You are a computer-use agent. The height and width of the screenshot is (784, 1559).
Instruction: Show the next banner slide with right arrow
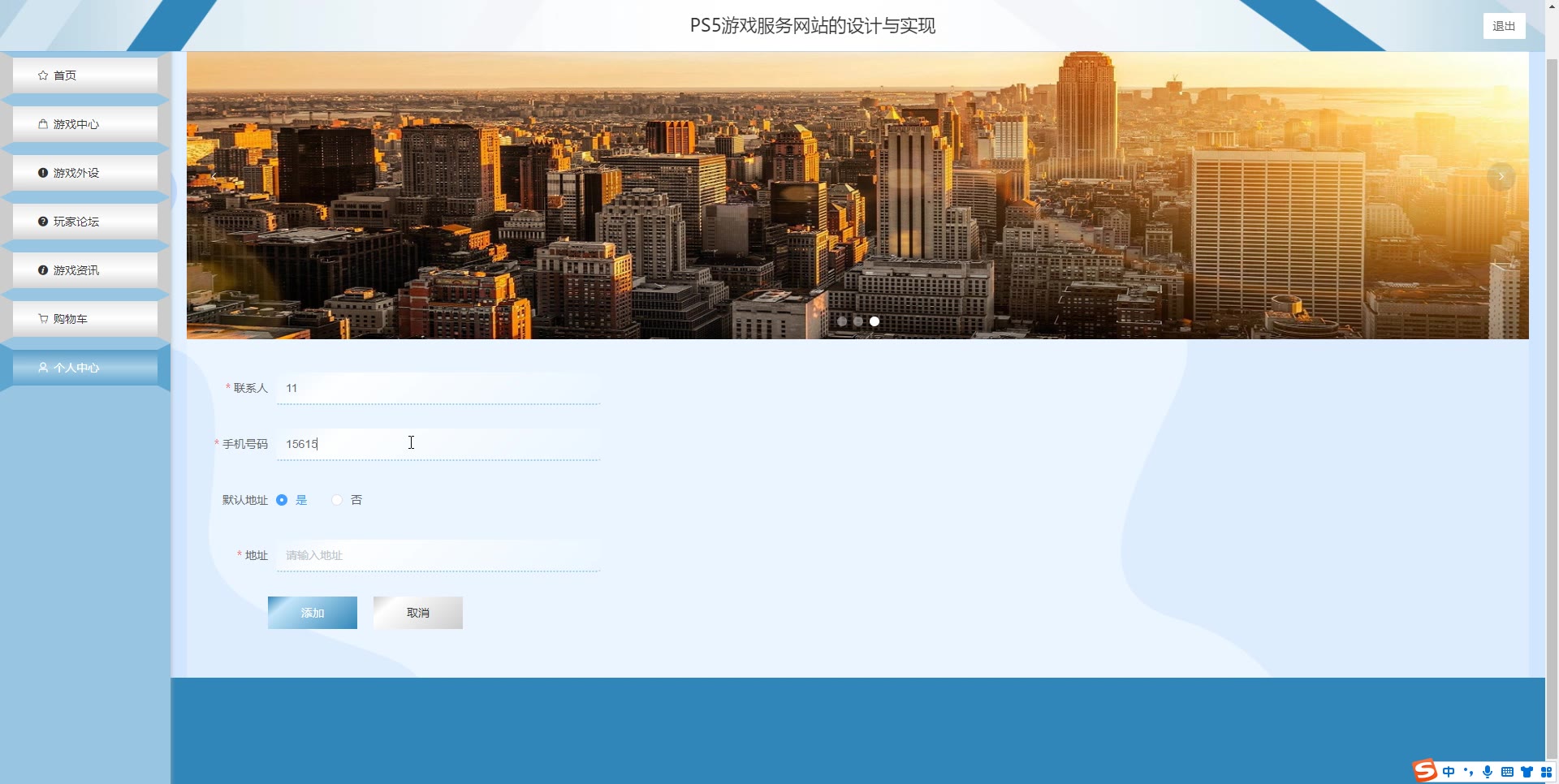[x=1501, y=176]
